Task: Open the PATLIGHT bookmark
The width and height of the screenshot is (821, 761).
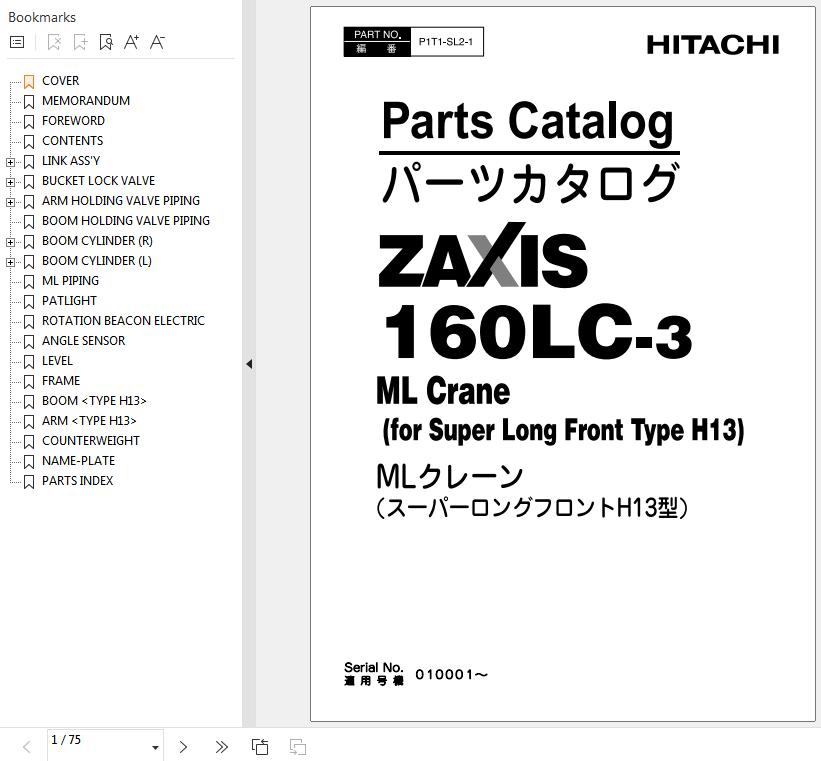Action: 69,301
